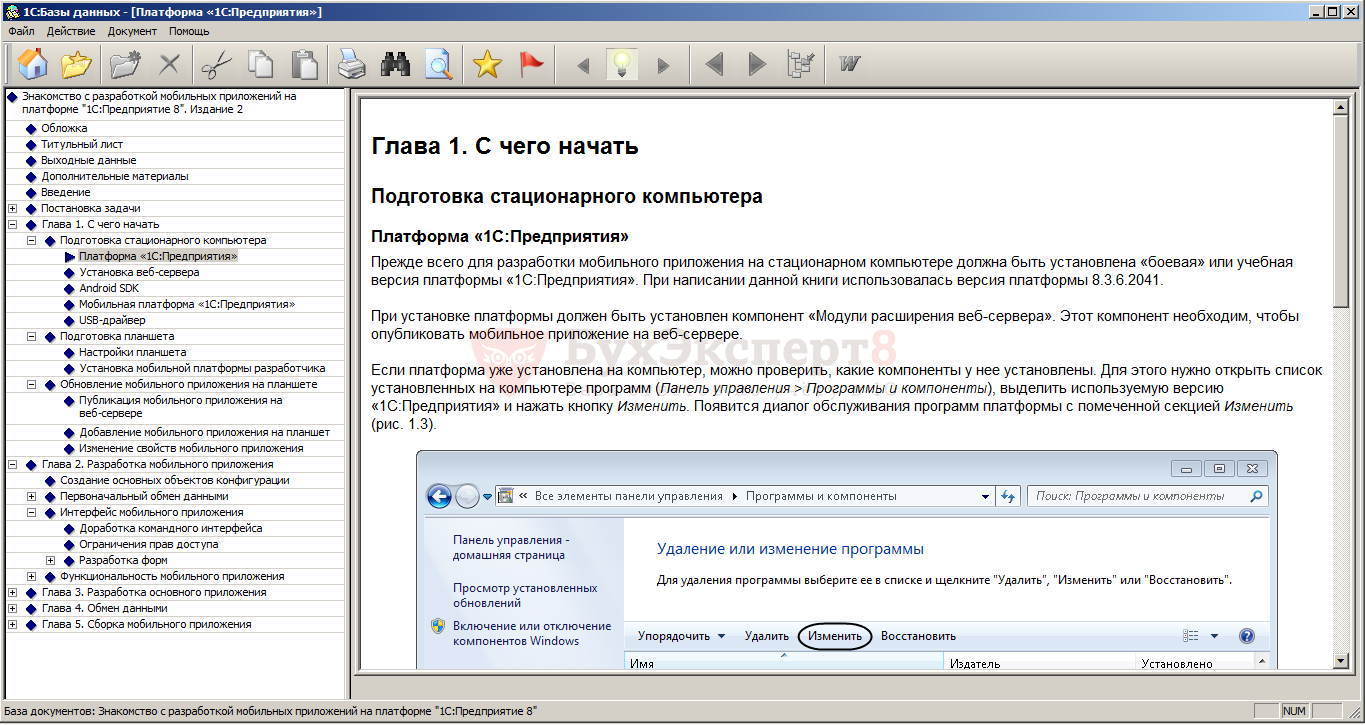This screenshot has height=725, width=1365.
Task: Open the Действие menu
Action: 71,31
